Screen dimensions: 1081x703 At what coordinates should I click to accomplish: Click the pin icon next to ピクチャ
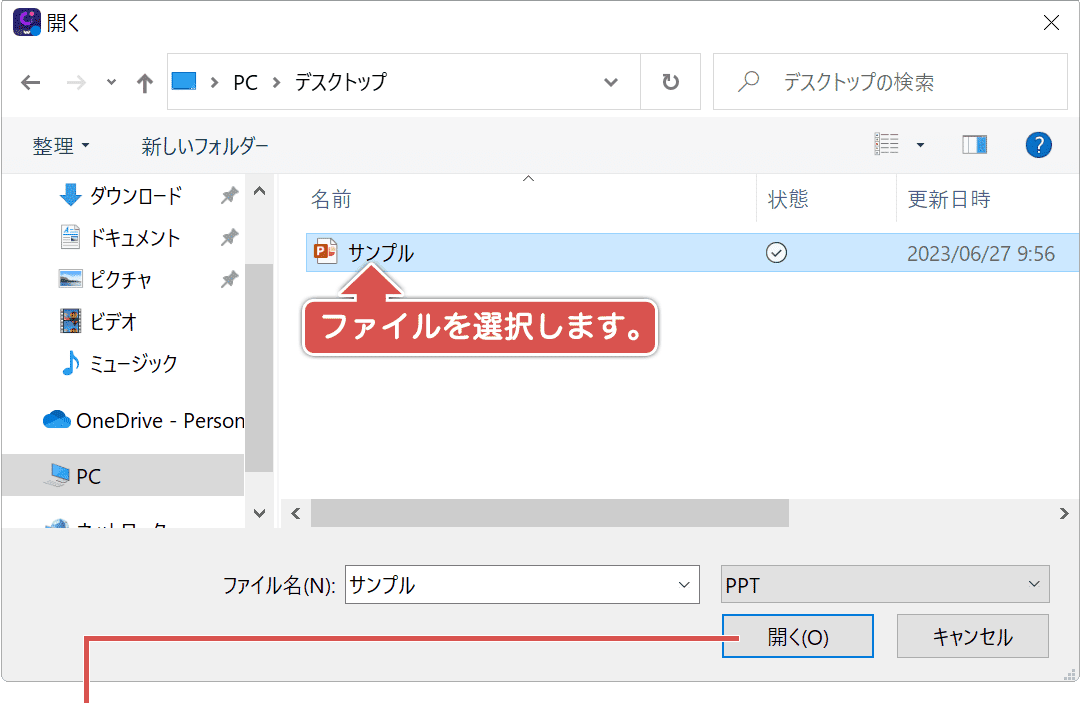coord(229,280)
